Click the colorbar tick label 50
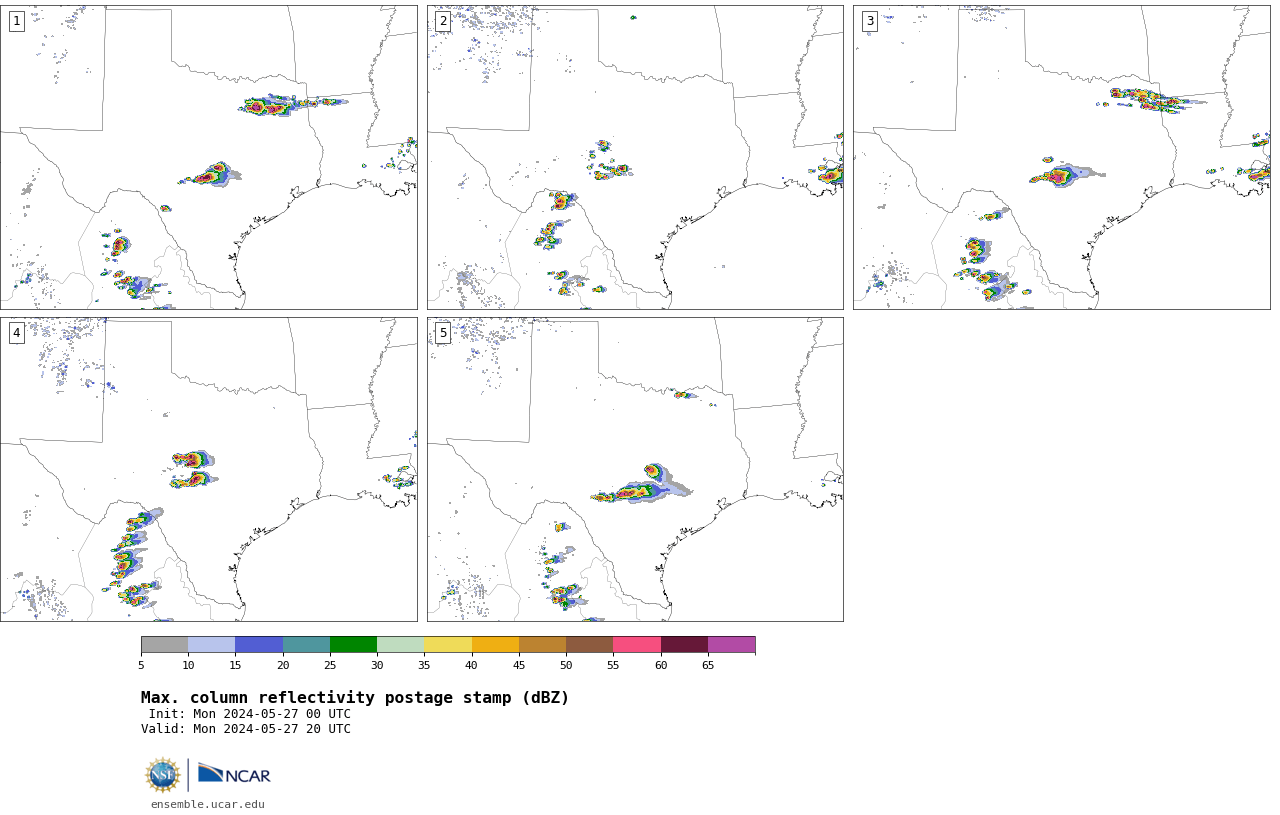This screenshot has width=1280, height=815. [566, 666]
